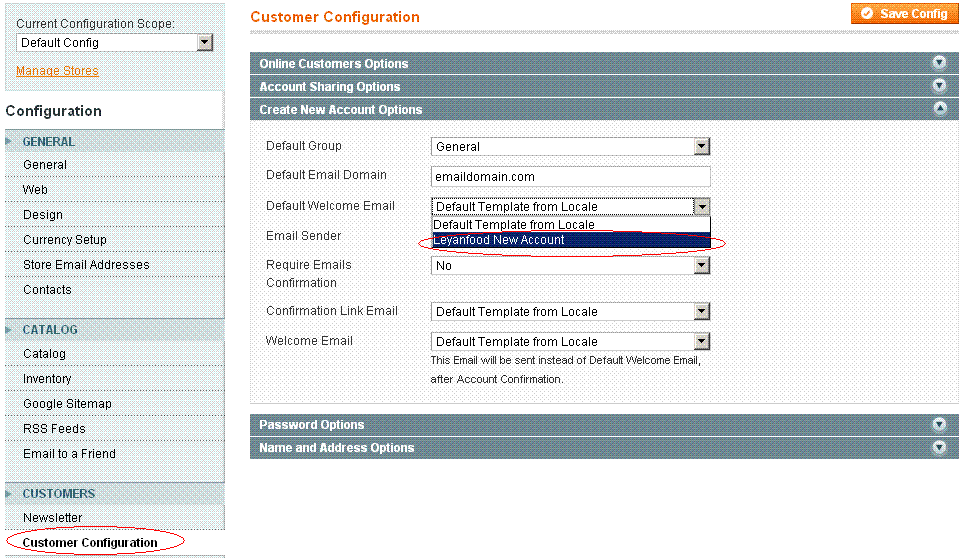The height and width of the screenshot is (558, 961).
Task: Click the Default Group field label
Action: tap(304, 146)
